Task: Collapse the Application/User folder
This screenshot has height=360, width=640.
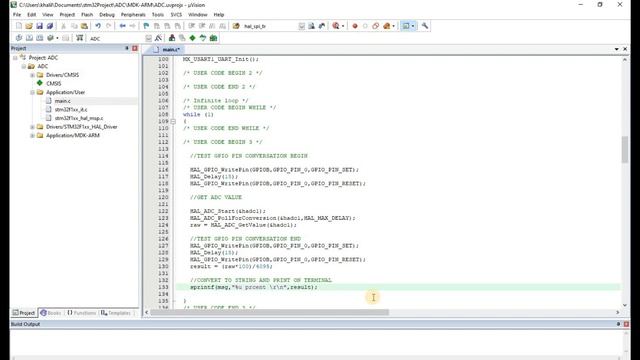Action: (x=32, y=92)
